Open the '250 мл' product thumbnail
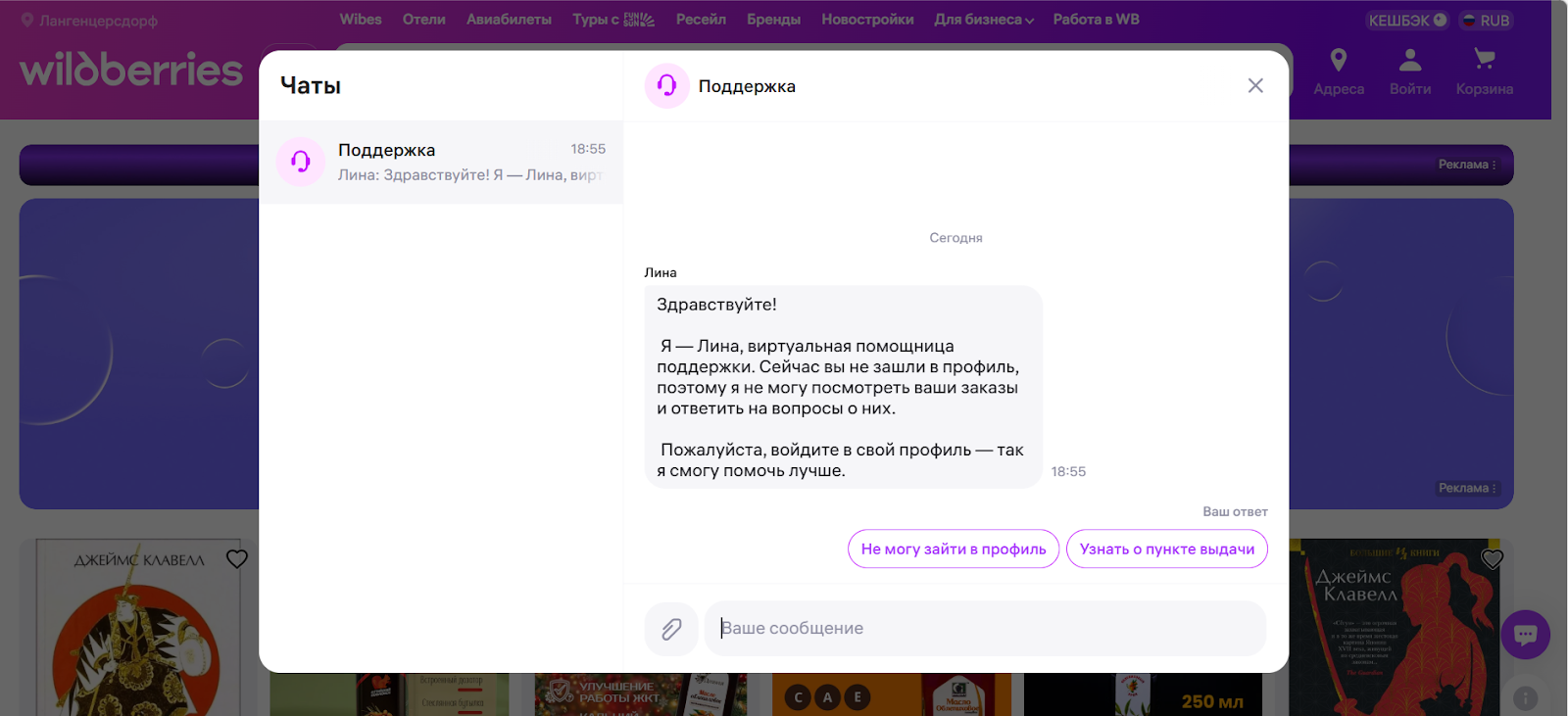 1143,694
